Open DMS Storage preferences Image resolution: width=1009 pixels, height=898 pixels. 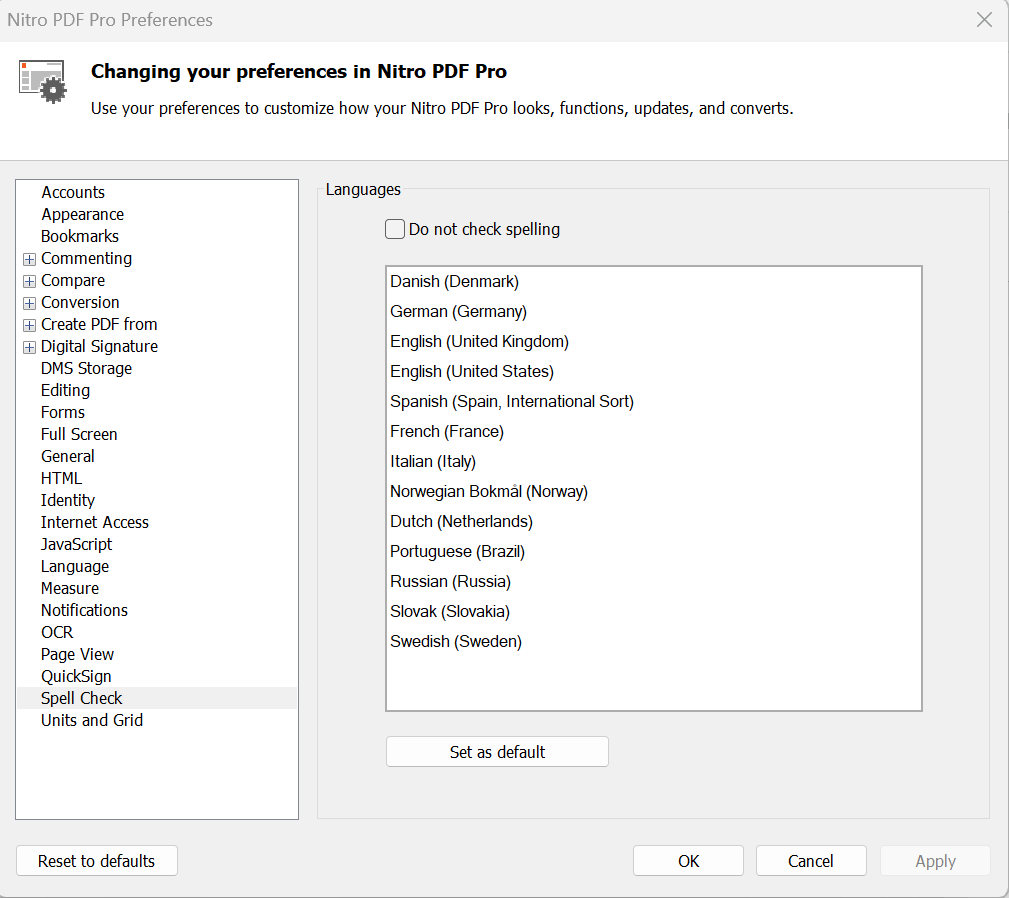click(x=86, y=368)
